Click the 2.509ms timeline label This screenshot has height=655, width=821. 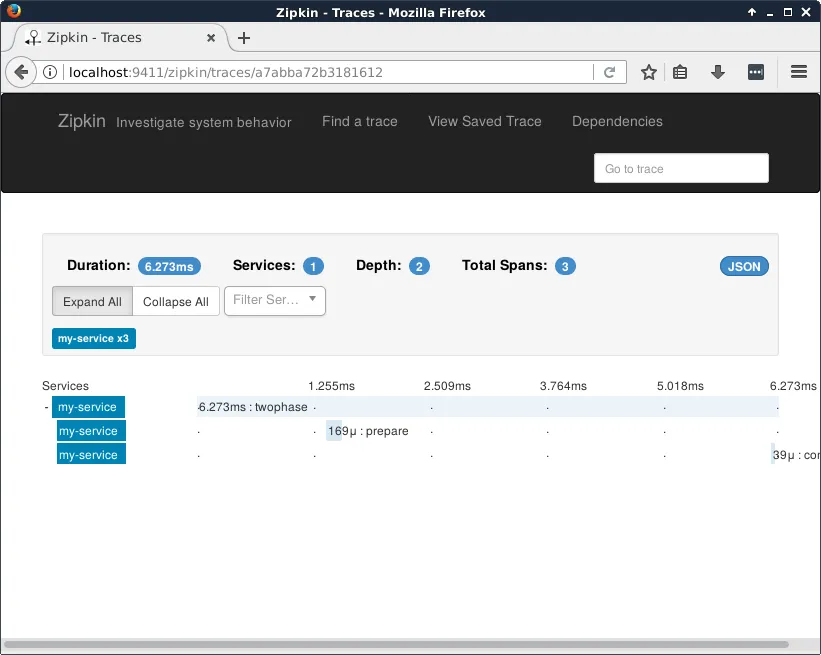(x=447, y=386)
